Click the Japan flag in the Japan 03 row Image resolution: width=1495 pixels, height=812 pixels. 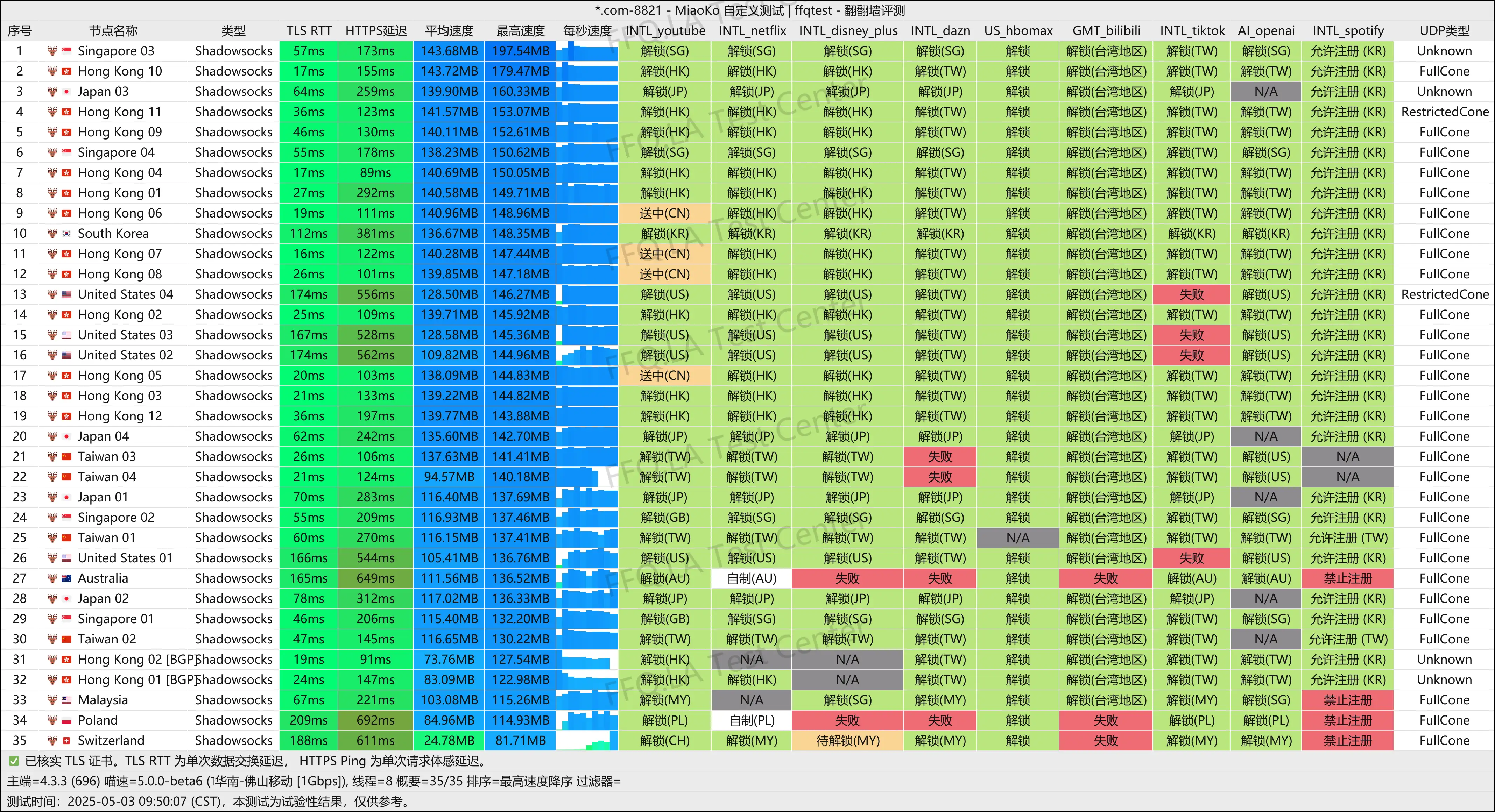[x=67, y=92]
